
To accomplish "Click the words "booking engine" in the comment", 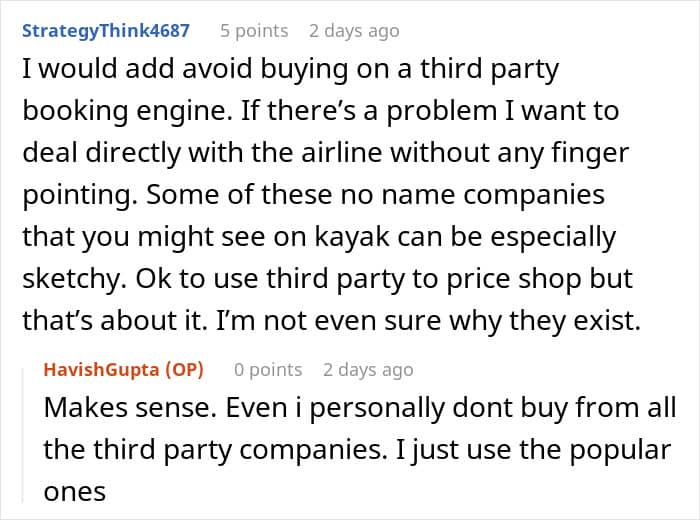I will [128, 111].
